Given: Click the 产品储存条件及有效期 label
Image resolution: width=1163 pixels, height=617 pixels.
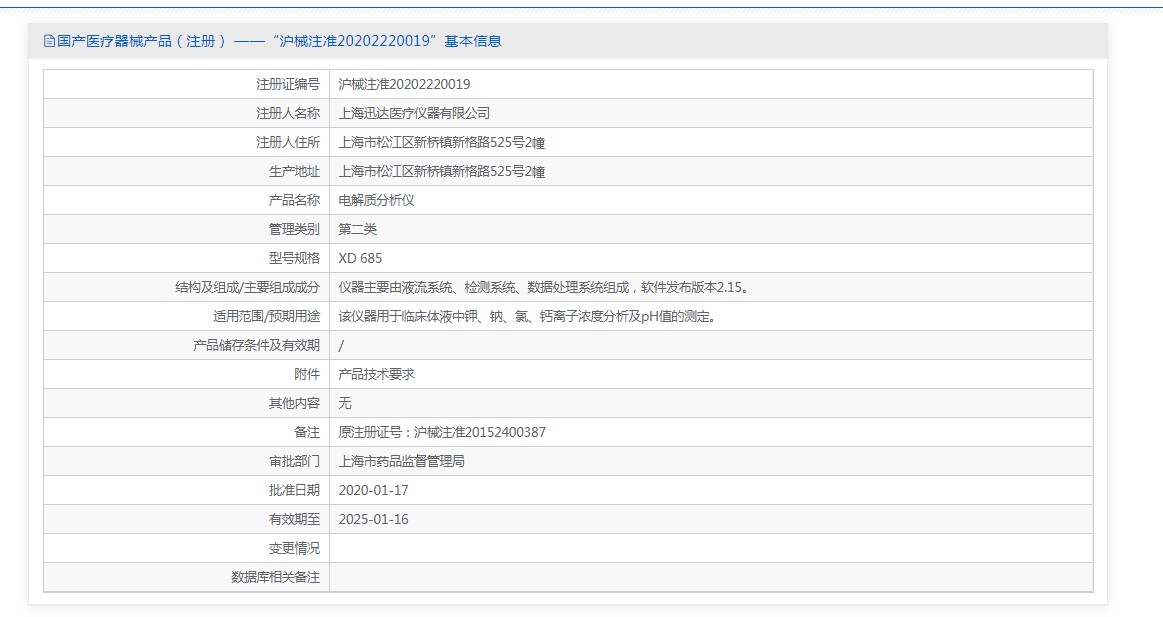Looking at the screenshot, I should click(257, 346).
